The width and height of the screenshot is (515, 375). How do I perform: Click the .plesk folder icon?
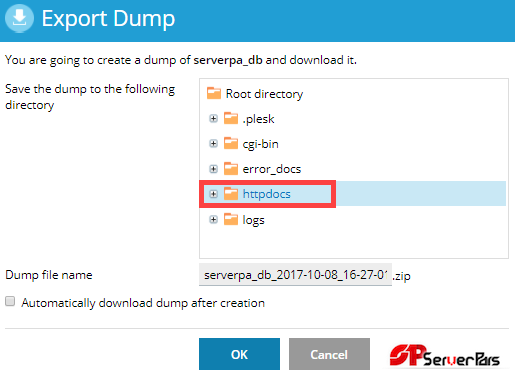231,118
